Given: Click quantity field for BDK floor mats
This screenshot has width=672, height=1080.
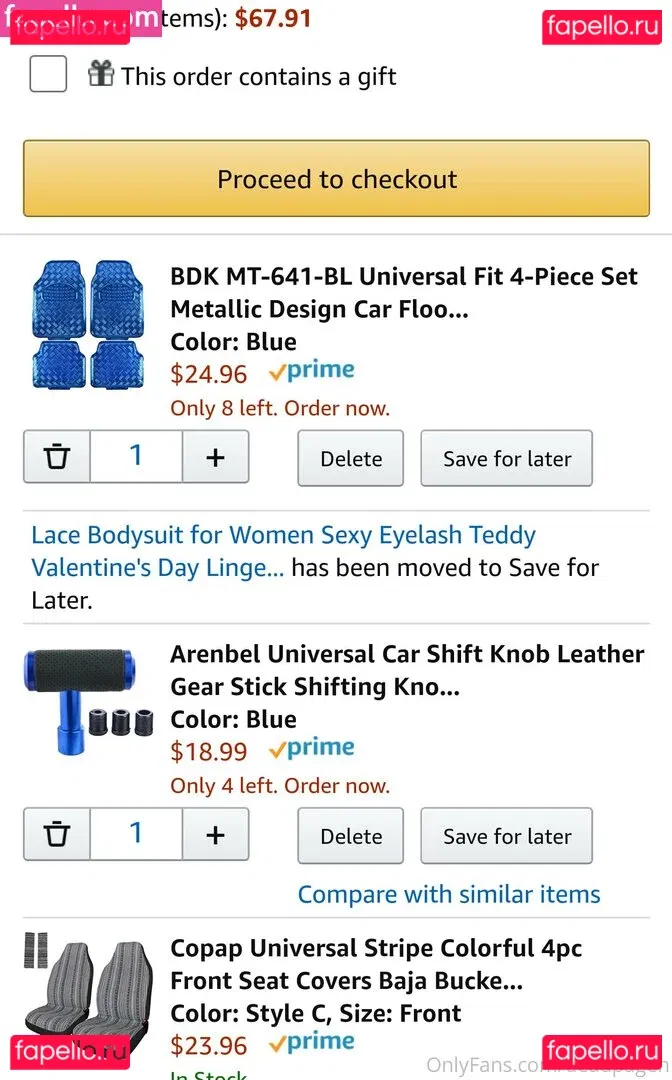Looking at the screenshot, I should coord(136,457).
